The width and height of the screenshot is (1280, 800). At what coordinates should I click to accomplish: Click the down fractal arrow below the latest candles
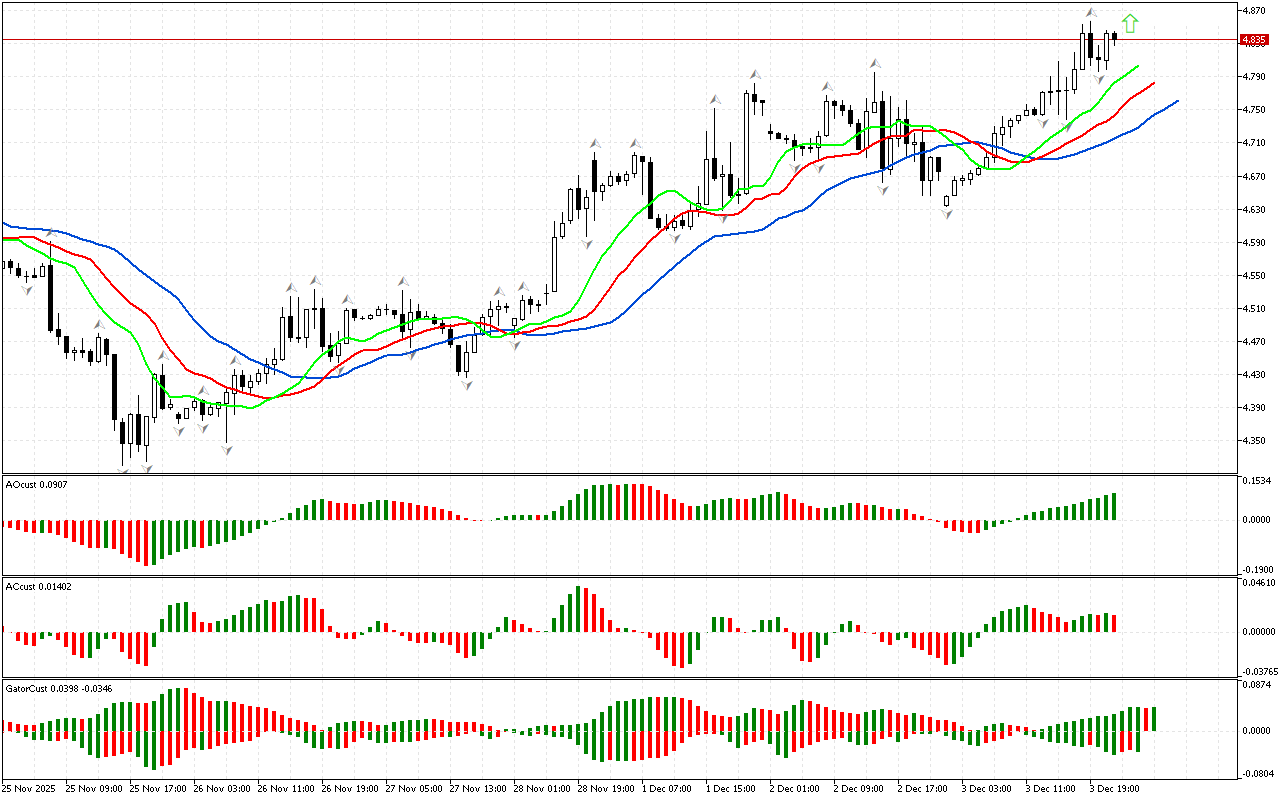click(x=1098, y=78)
